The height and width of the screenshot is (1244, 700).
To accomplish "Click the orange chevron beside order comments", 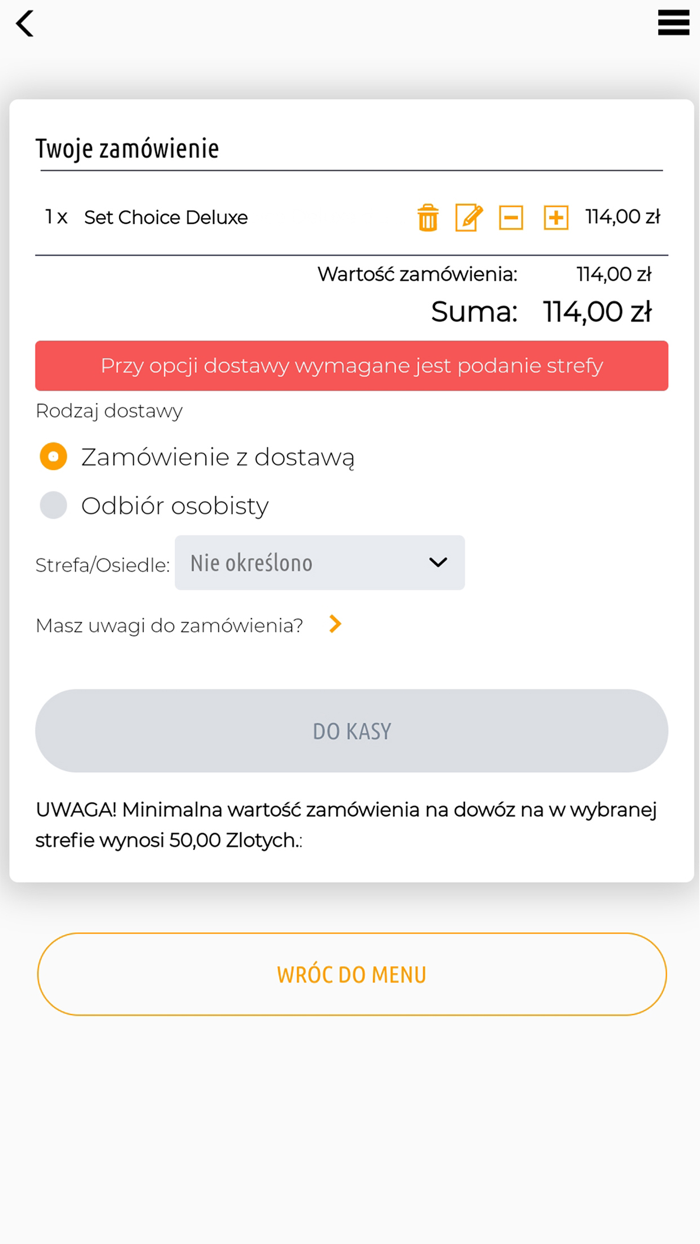I will point(334,624).
